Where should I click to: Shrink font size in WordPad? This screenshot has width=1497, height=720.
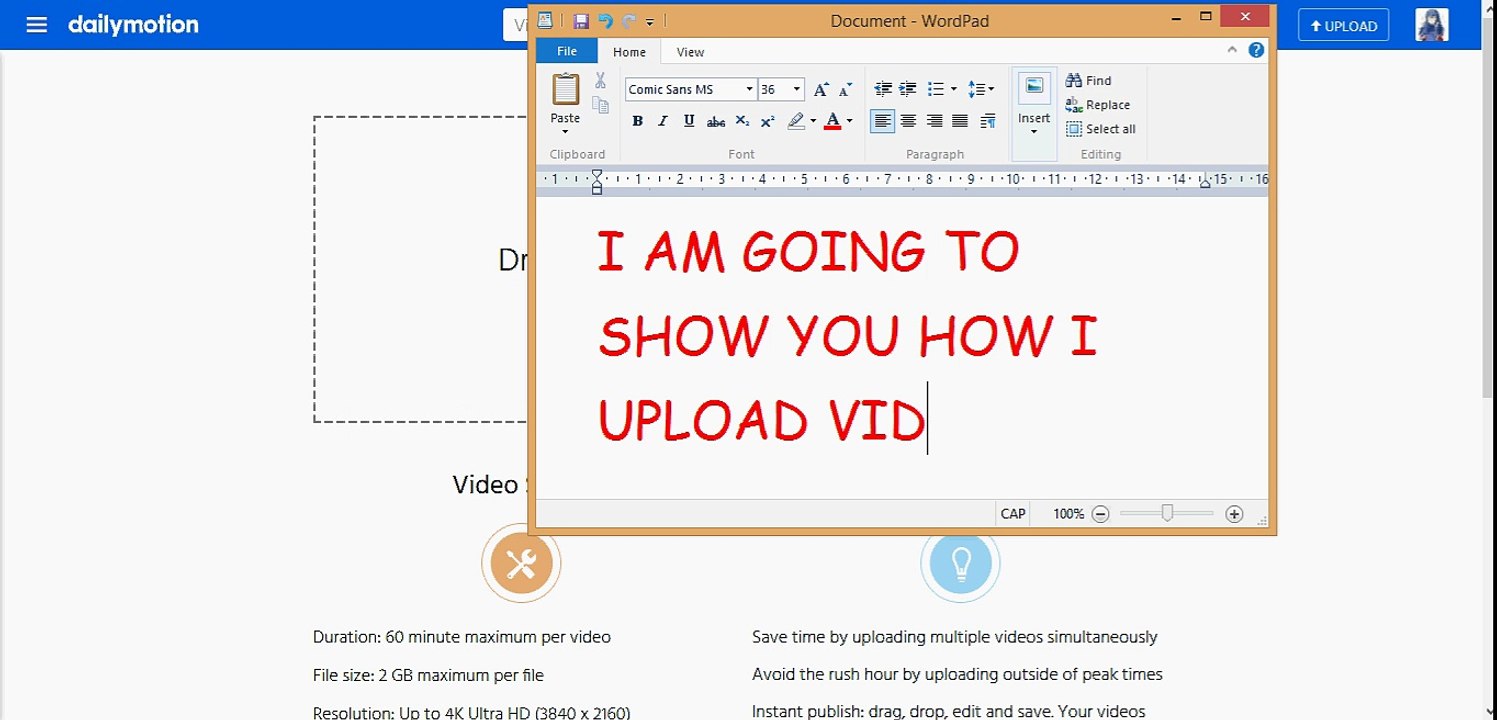tap(845, 89)
